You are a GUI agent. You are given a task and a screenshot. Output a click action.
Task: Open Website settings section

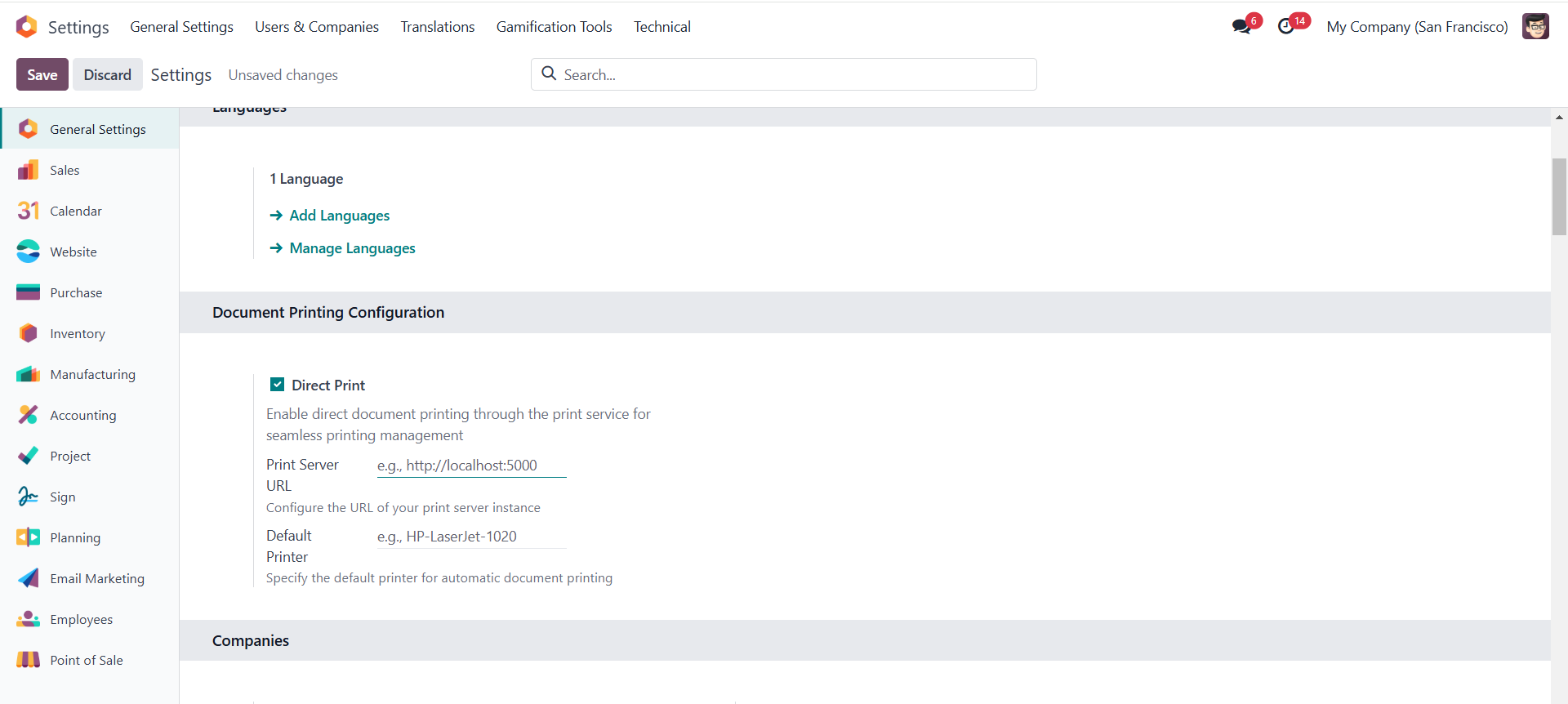pos(73,252)
